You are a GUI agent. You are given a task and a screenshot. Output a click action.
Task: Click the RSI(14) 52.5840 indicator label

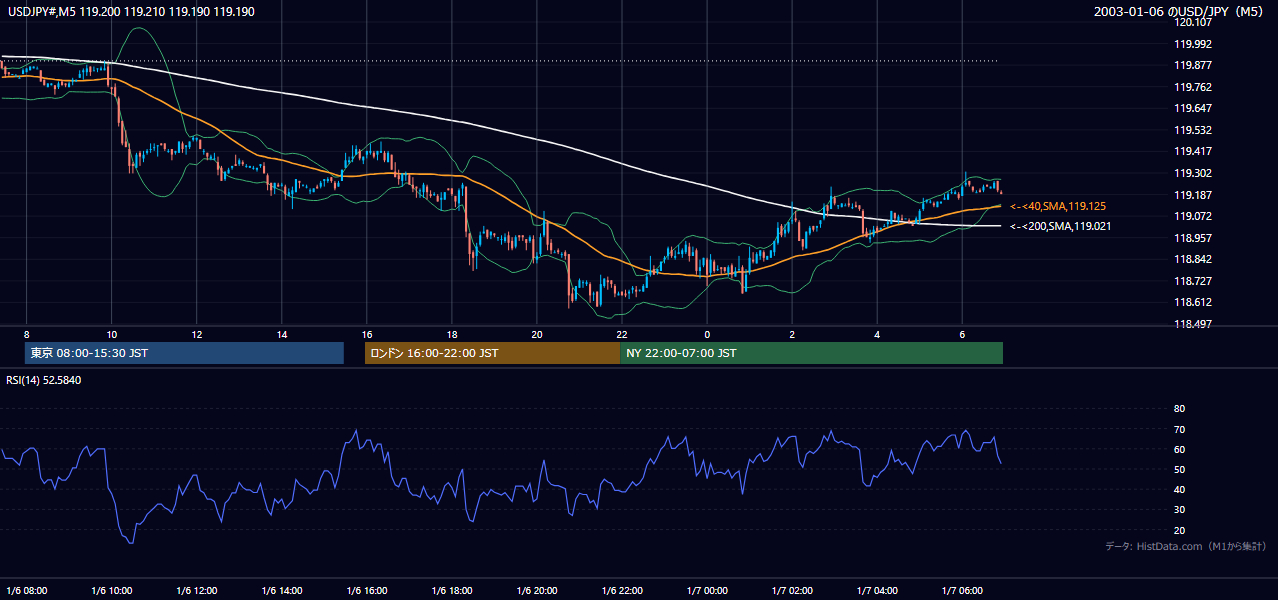[x=44, y=380]
